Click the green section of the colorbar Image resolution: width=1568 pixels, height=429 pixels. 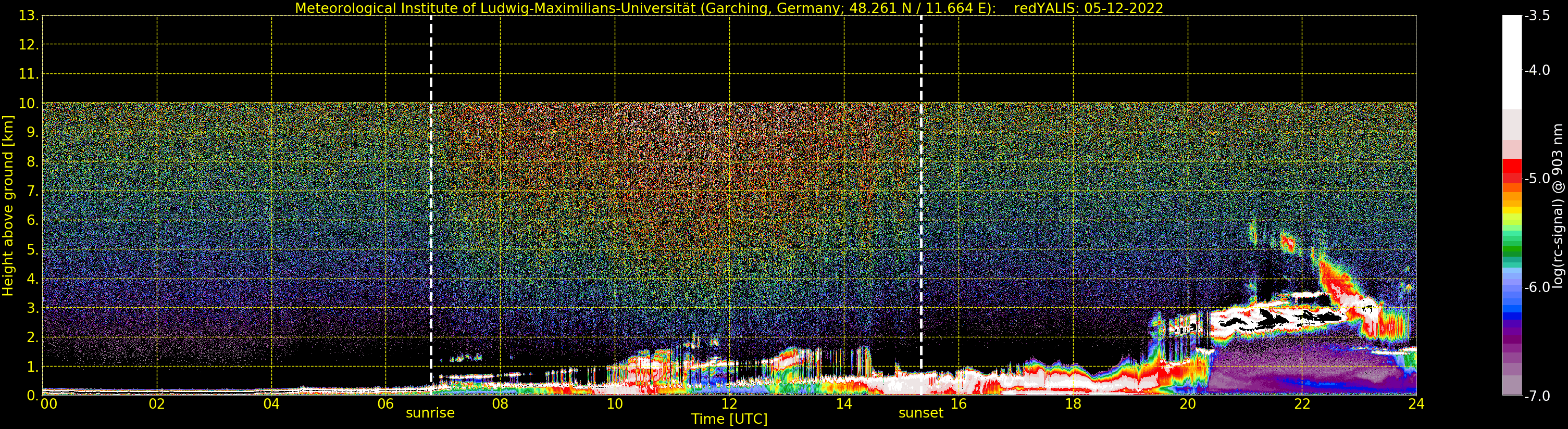click(x=1512, y=246)
